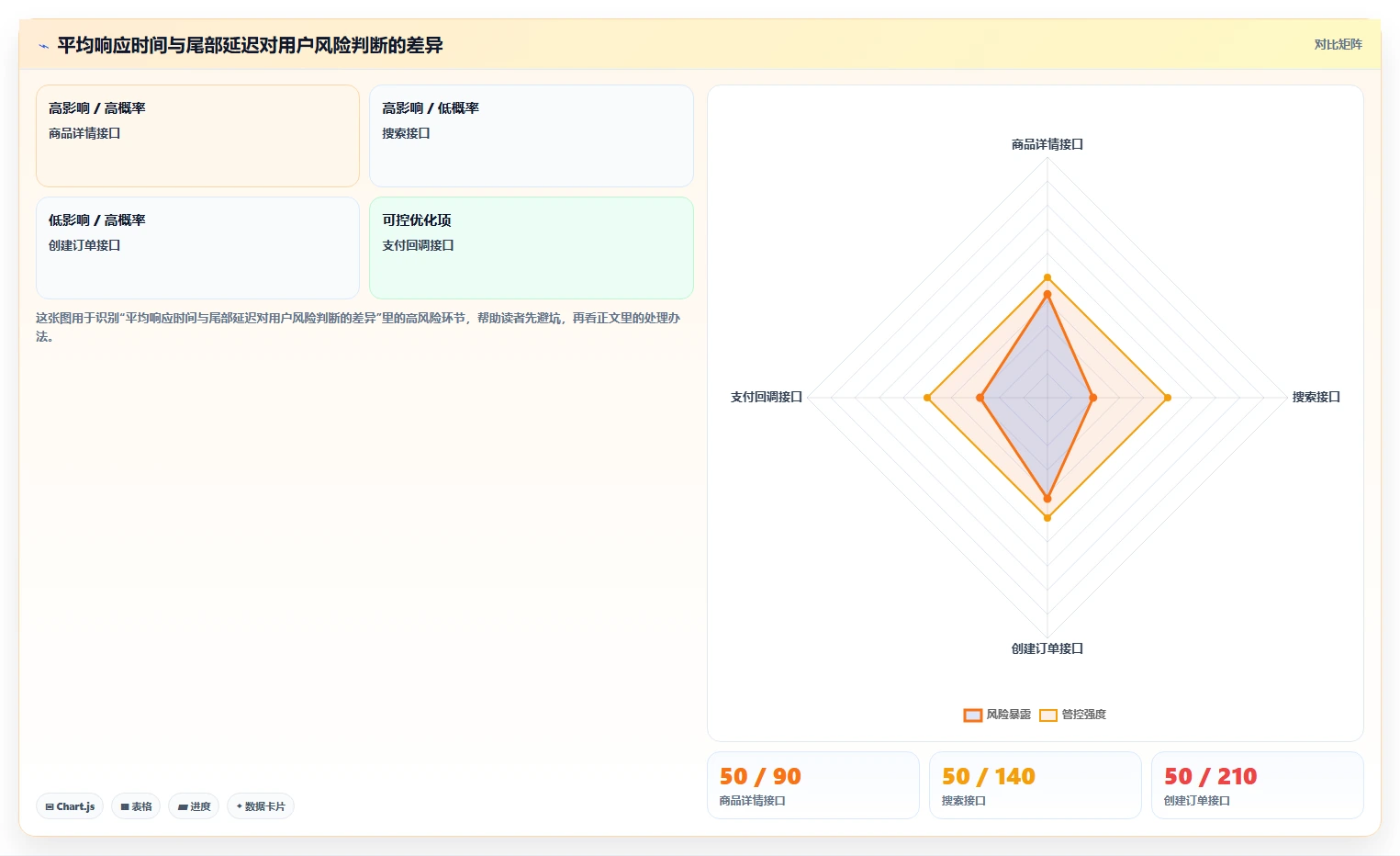
Task: Click the 支付回调接口 radar axis label
Action: click(767, 397)
